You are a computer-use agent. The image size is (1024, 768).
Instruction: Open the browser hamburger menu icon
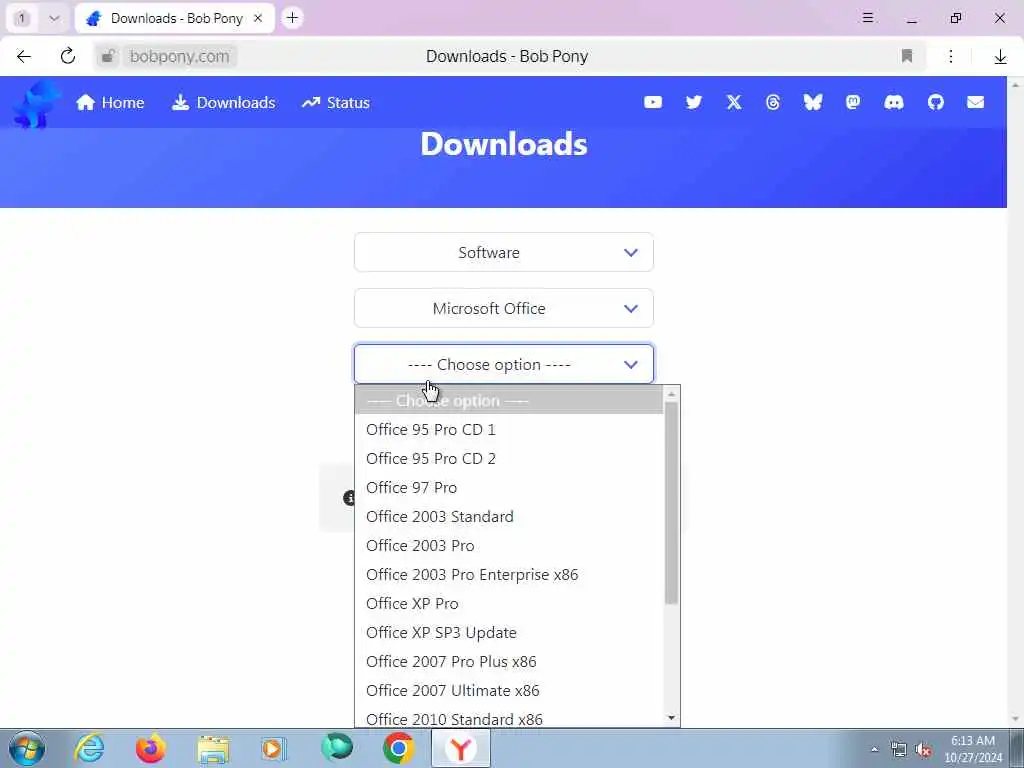[867, 18]
